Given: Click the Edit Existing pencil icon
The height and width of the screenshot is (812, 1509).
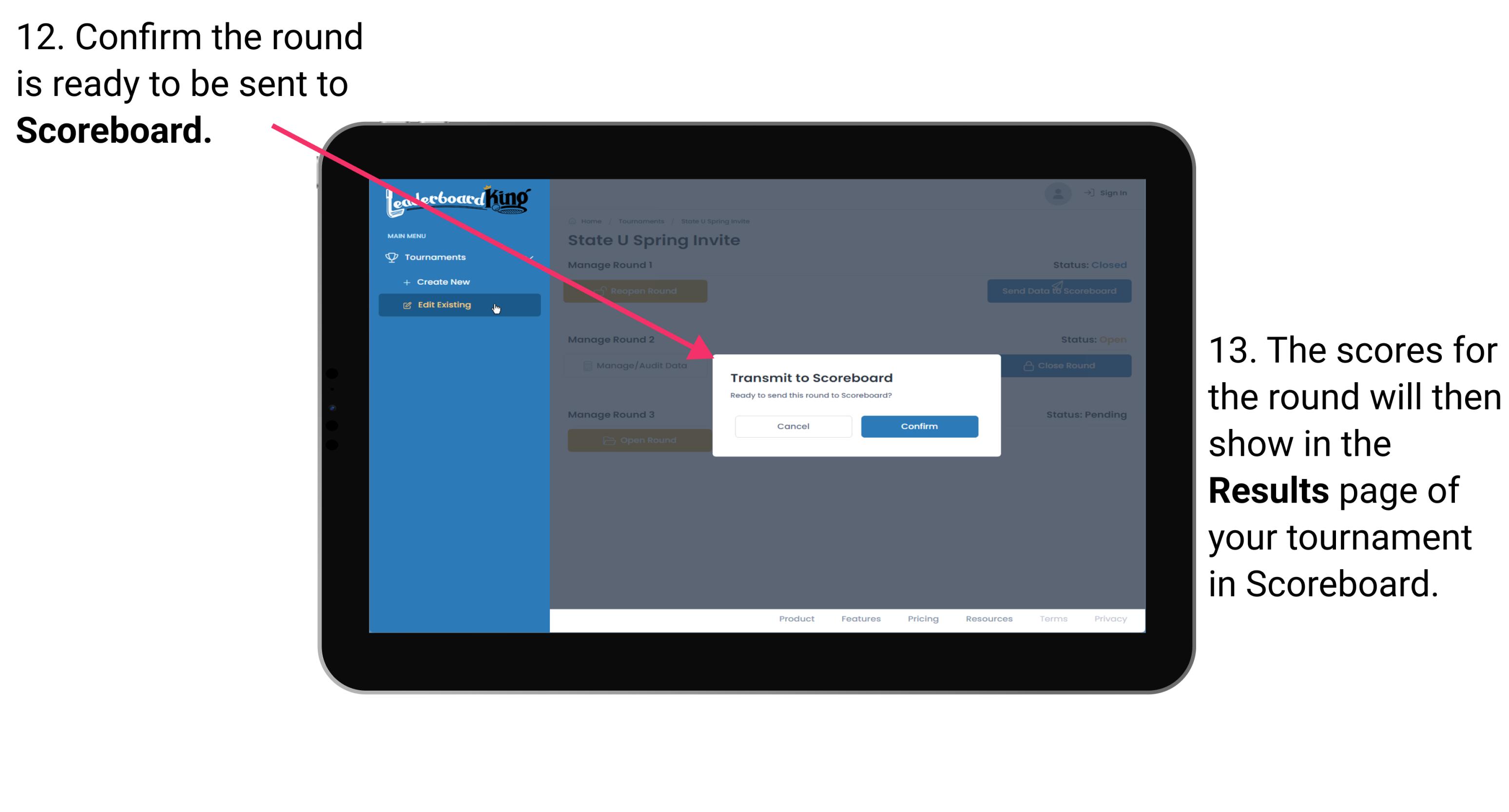Looking at the screenshot, I should 408,305.
